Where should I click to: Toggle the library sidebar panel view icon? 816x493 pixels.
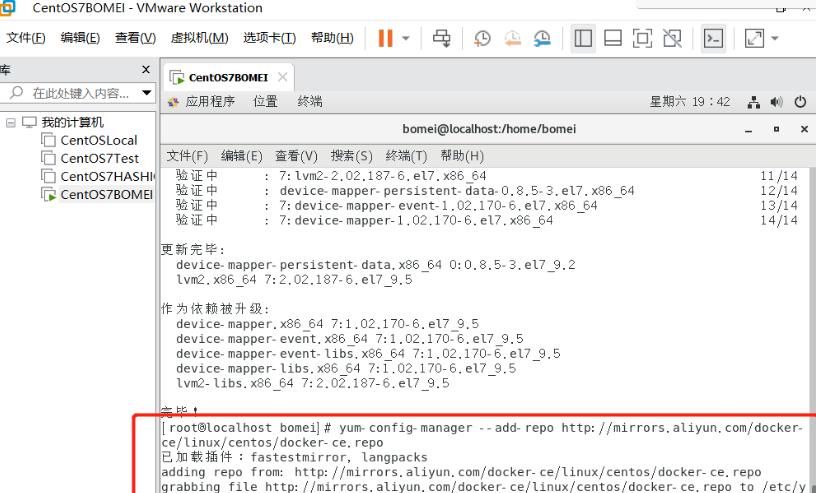pos(583,38)
